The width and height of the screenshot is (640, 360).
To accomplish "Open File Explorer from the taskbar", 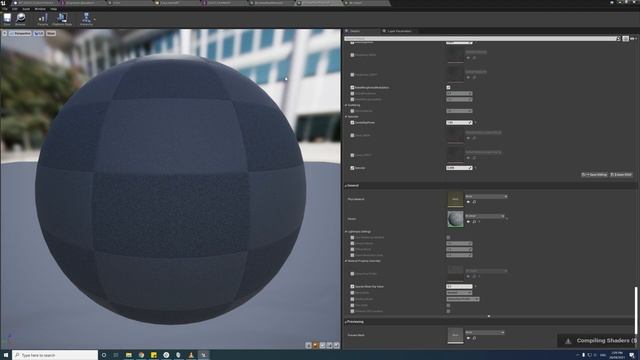I will pyautogui.click(x=129, y=355).
